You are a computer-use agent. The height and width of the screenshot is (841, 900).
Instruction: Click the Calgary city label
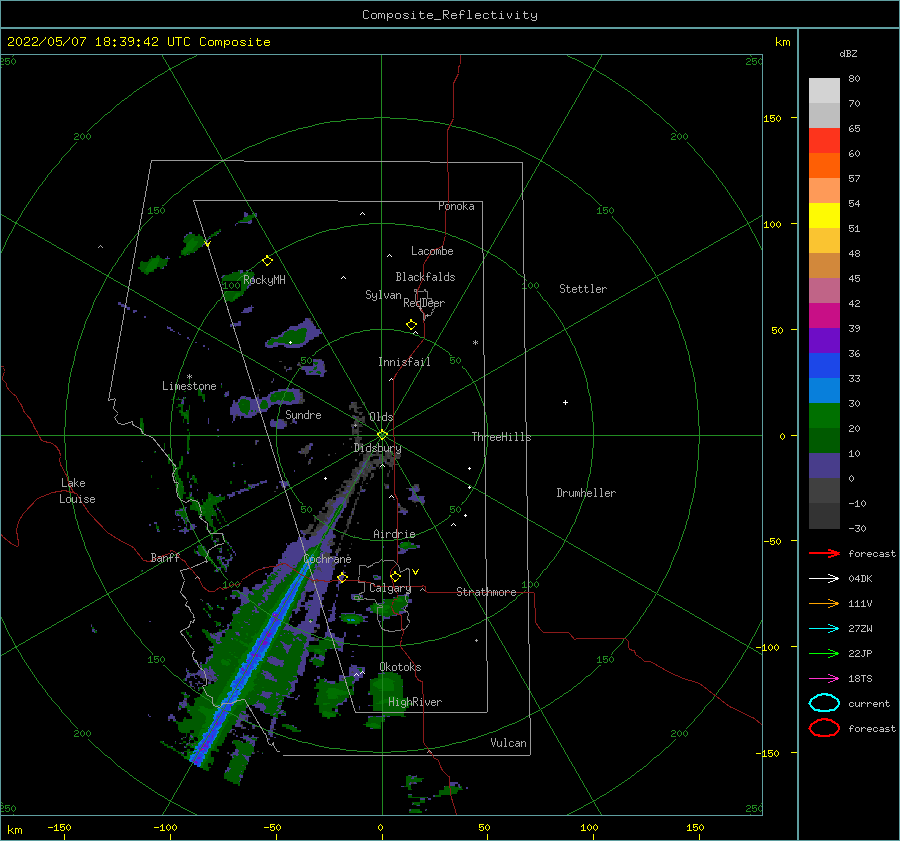pos(390,588)
